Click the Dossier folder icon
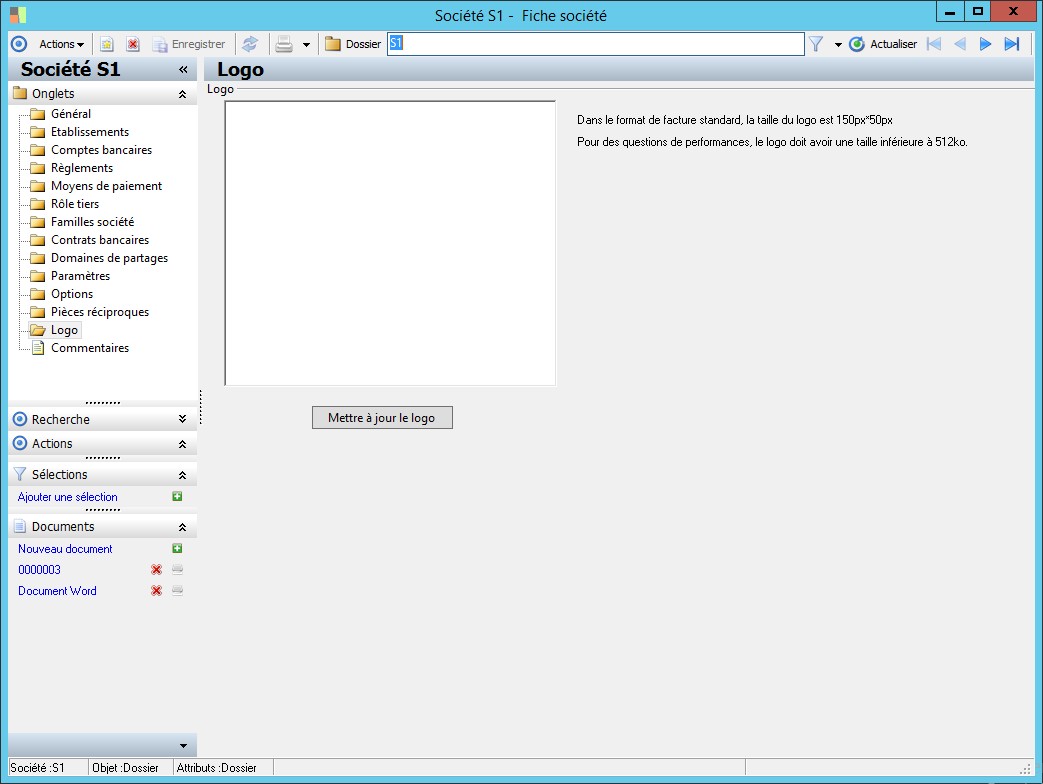This screenshot has width=1043, height=784. tap(333, 44)
